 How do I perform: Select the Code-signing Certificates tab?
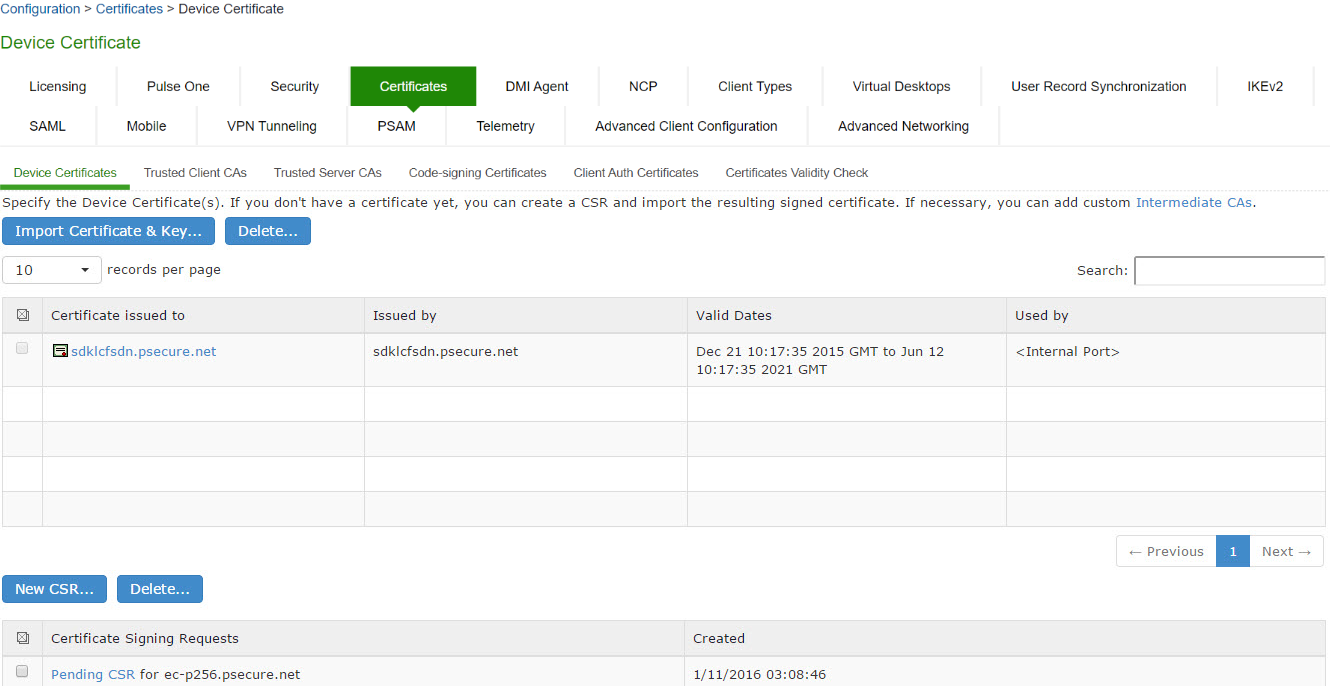point(477,173)
